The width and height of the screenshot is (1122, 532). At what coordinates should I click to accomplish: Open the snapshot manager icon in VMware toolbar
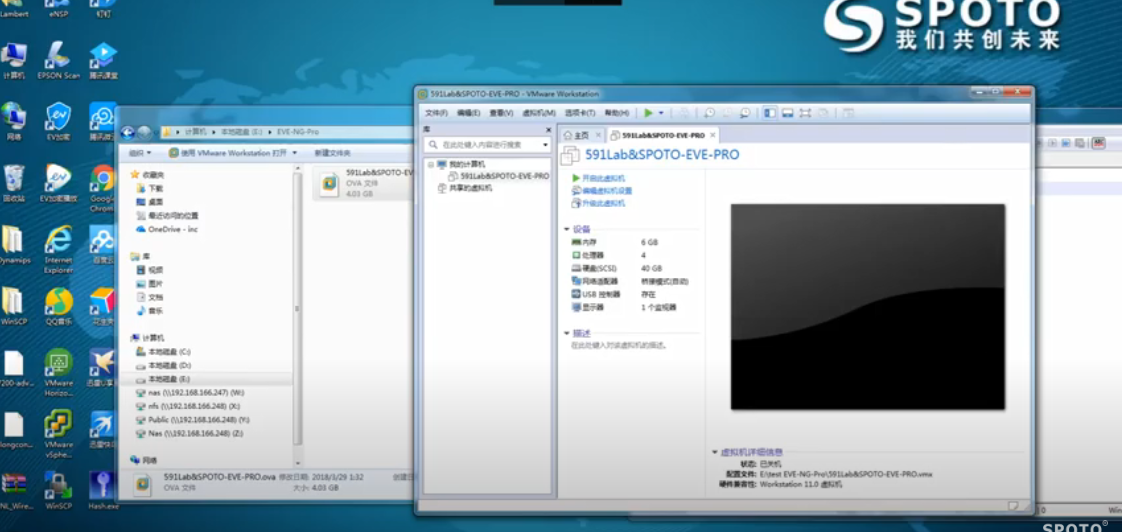tap(746, 113)
